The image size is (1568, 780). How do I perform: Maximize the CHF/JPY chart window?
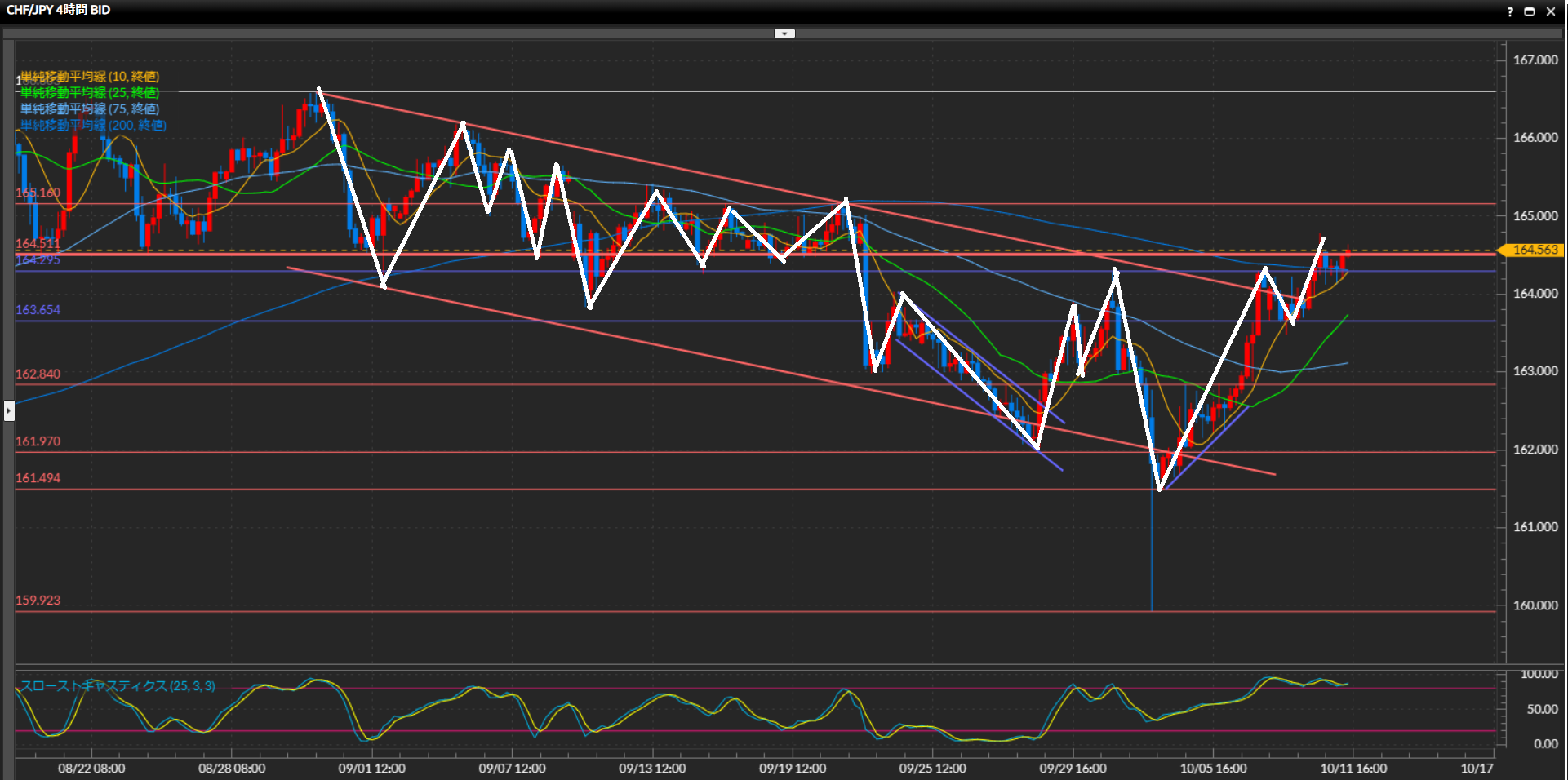1530,11
